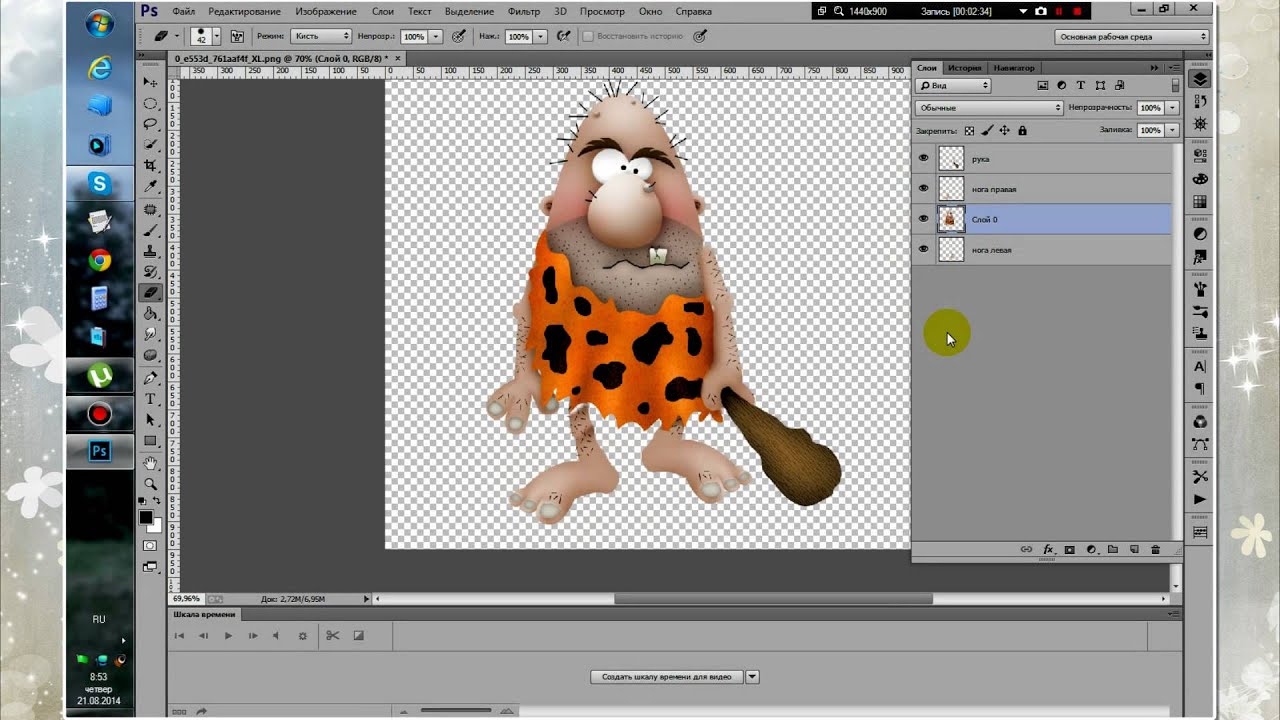Open Skype from the taskbar
The height and width of the screenshot is (720, 1280).
[x=100, y=184]
